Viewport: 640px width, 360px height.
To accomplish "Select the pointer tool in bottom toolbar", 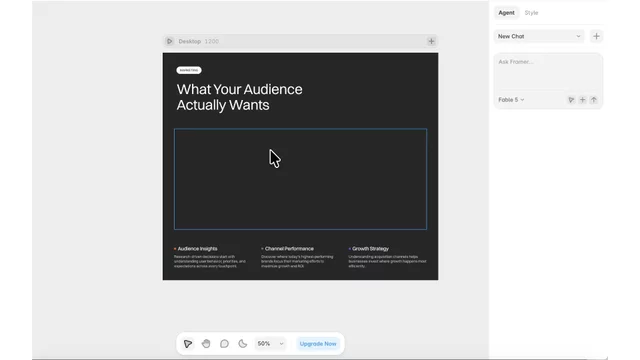I will [188, 344].
